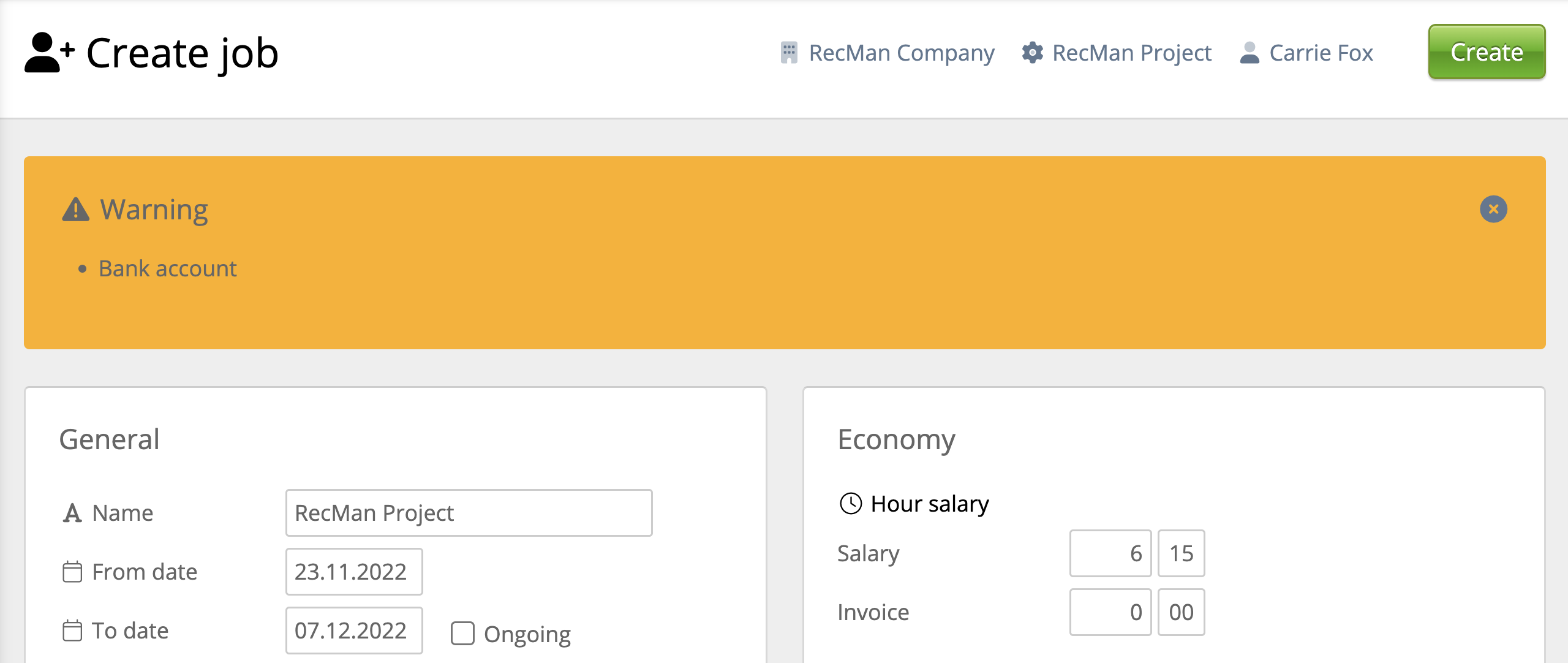Image resolution: width=1568 pixels, height=663 pixels.
Task: Open the Carrie Fox candidate link
Action: coord(1321,53)
